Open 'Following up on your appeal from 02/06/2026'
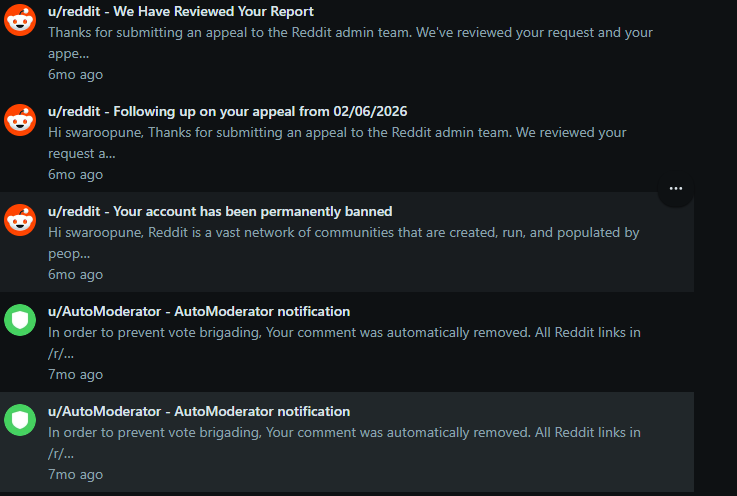This screenshot has width=737, height=496. click(227, 111)
